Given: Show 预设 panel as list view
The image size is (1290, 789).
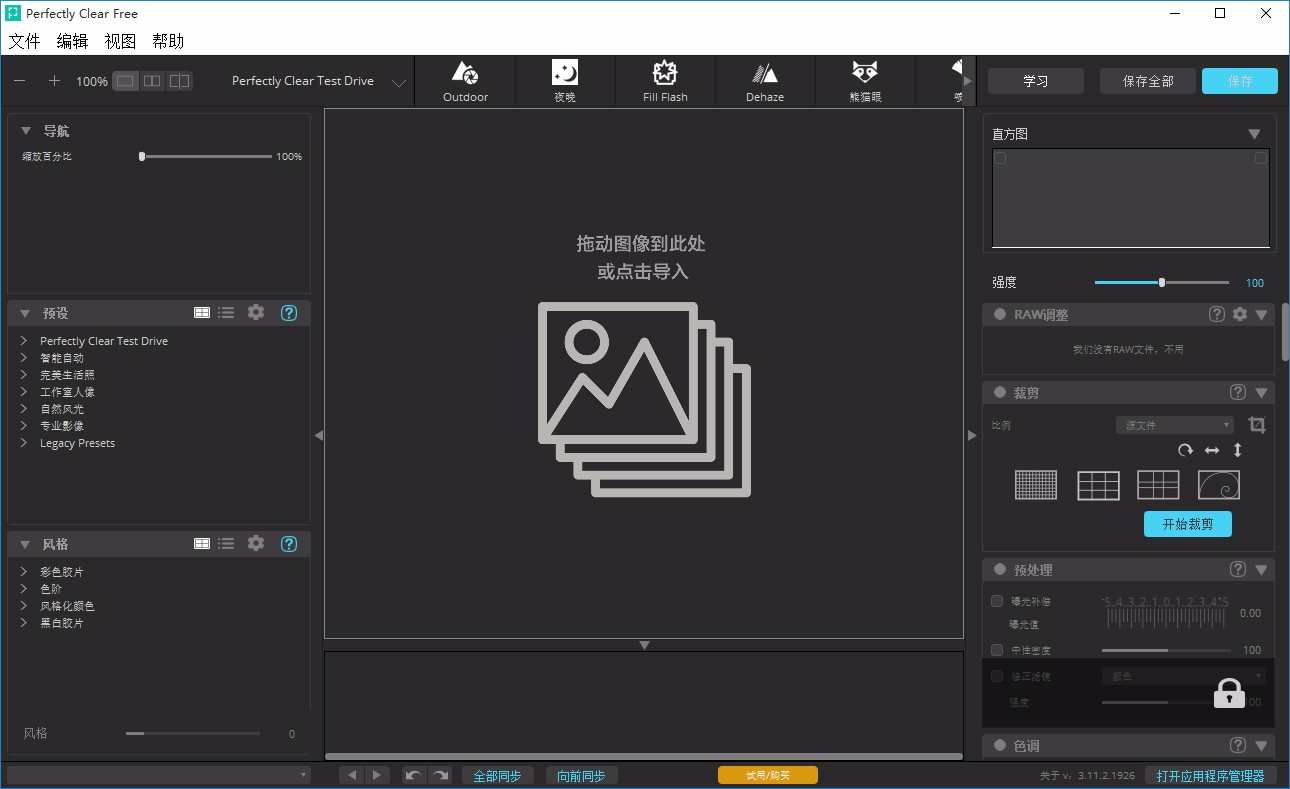Looking at the screenshot, I should [x=226, y=313].
